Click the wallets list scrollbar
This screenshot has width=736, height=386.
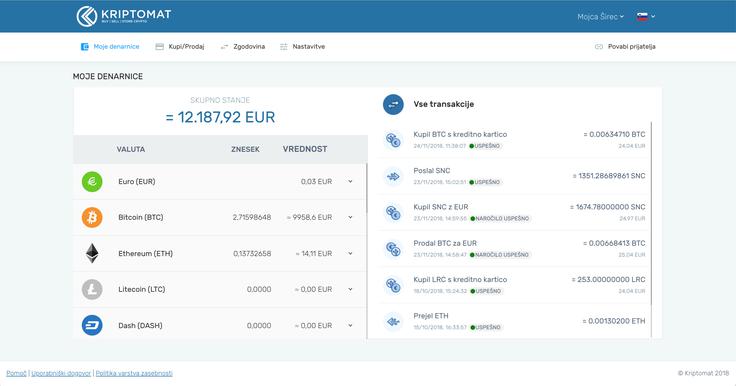click(367, 188)
